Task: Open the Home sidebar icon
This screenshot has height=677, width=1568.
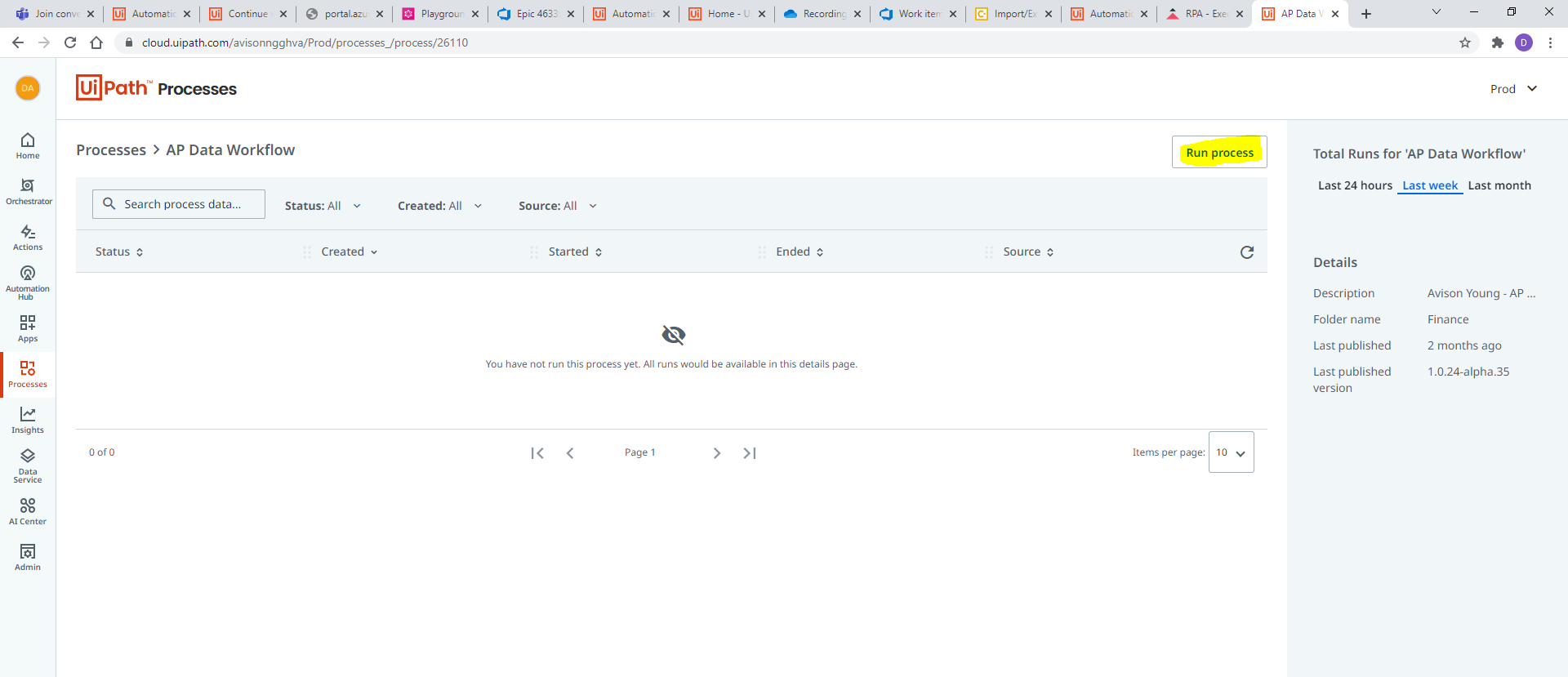Action: click(28, 146)
